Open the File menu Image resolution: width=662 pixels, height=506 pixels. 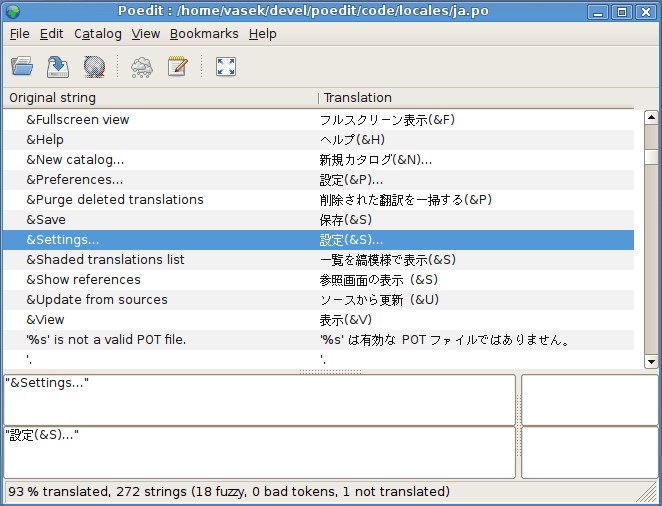tap(19, 34)
